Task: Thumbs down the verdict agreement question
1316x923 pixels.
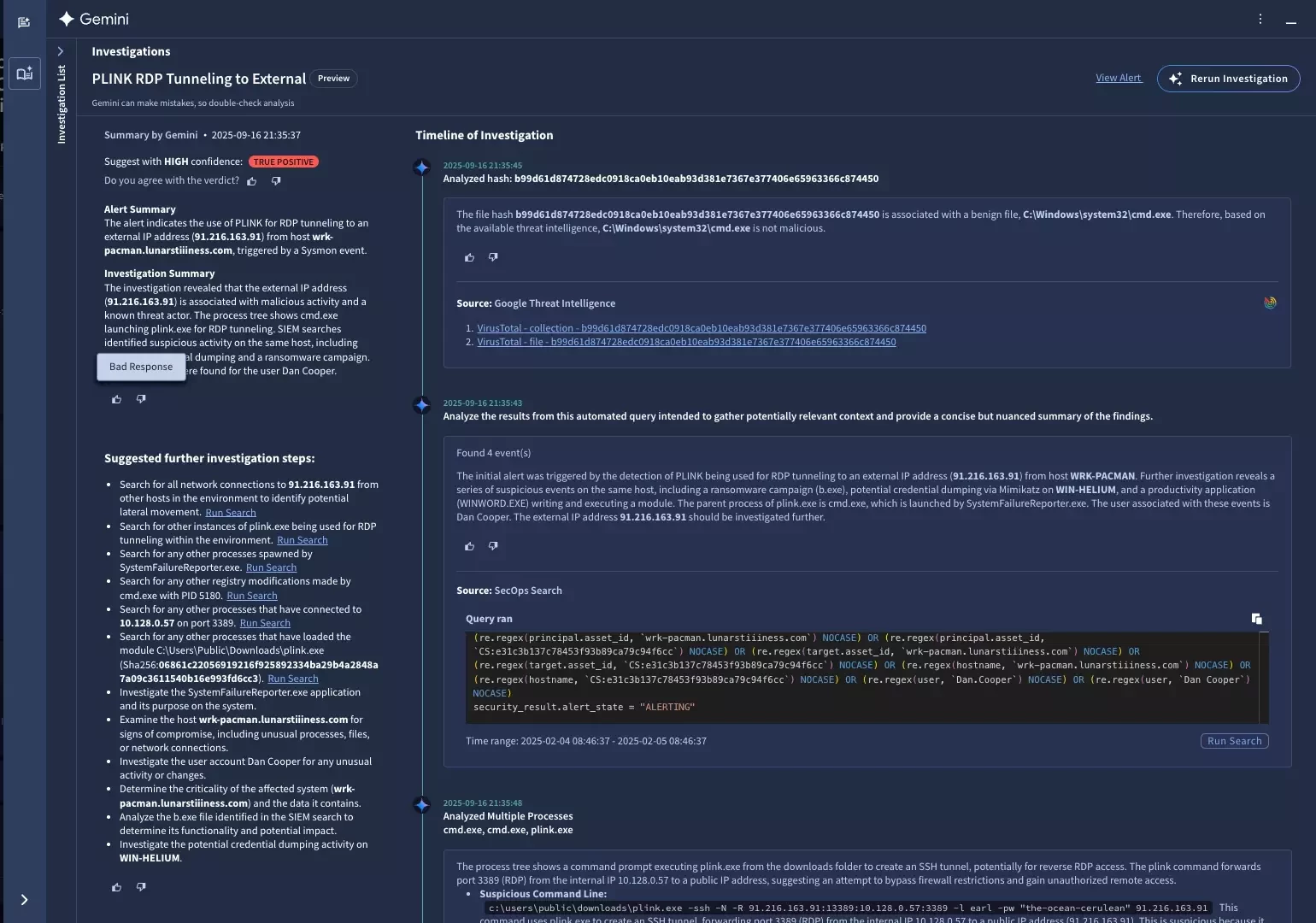Action: point(275,181)
